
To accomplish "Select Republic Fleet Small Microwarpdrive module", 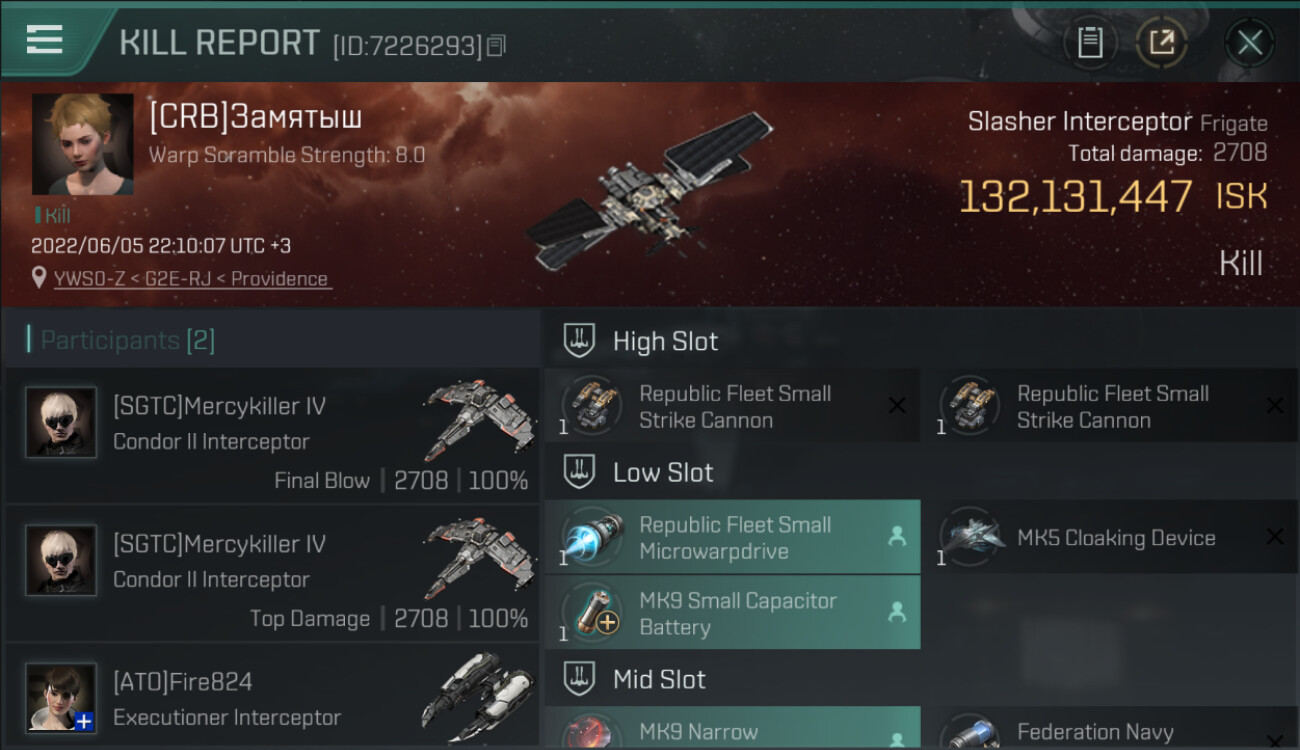I will (x=732, y=537).
